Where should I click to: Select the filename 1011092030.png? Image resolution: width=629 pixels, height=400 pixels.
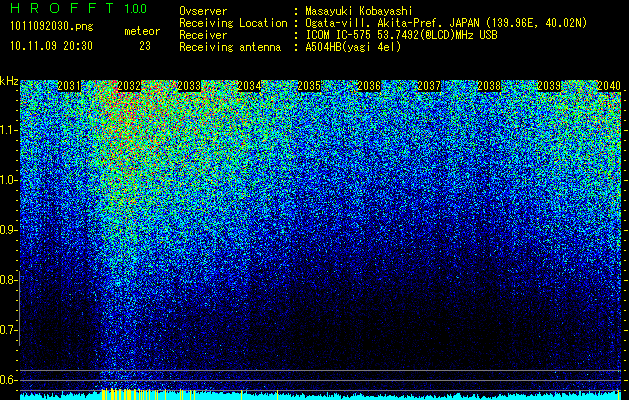(x=52, y=26)
